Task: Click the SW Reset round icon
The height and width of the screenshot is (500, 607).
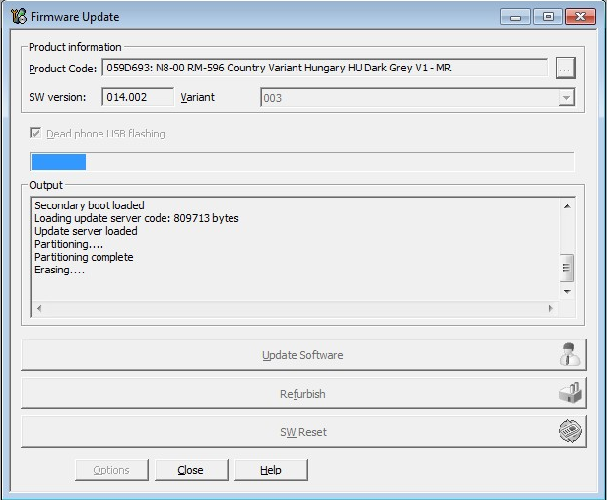Action: coord(569,432)
